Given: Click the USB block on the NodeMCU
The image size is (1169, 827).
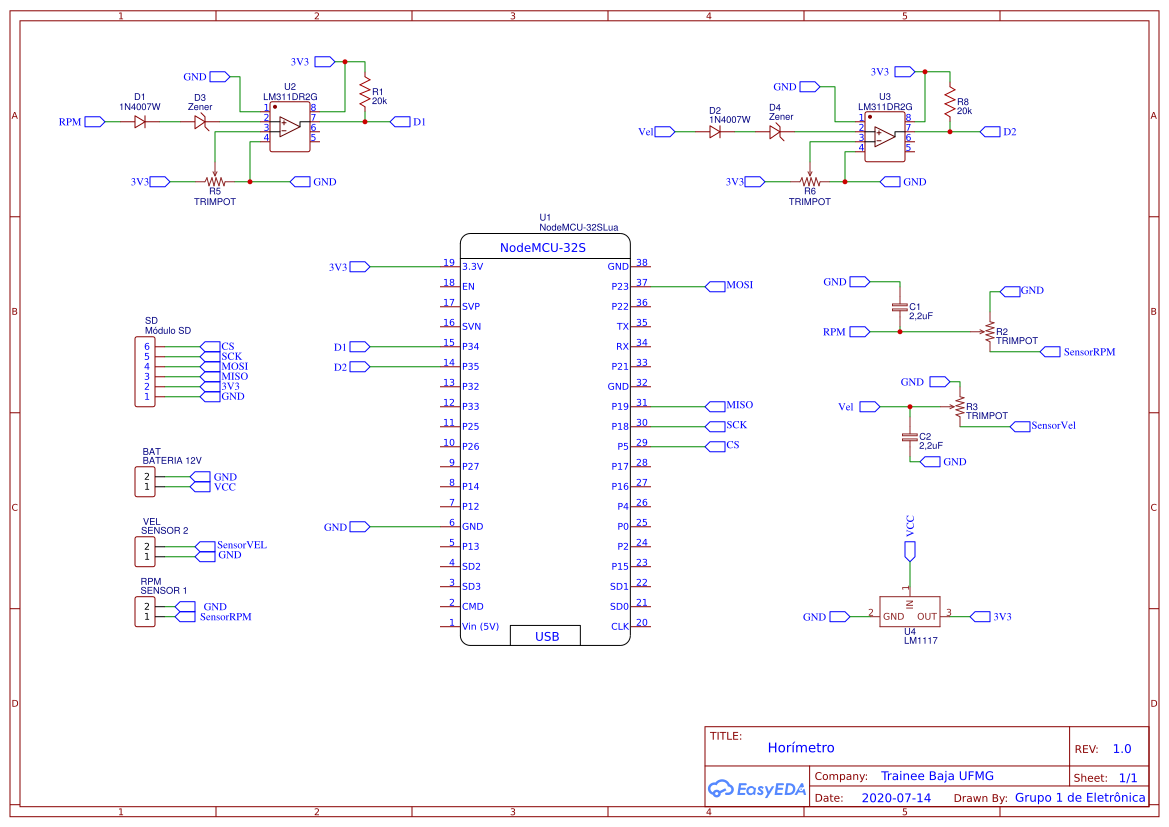Looking at the screenshot, I should click(547, 636).
